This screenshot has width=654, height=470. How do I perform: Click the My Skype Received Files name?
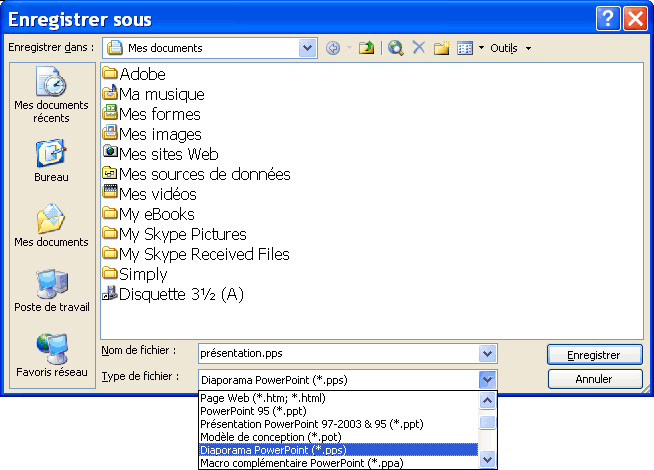[x=204, y=254]
